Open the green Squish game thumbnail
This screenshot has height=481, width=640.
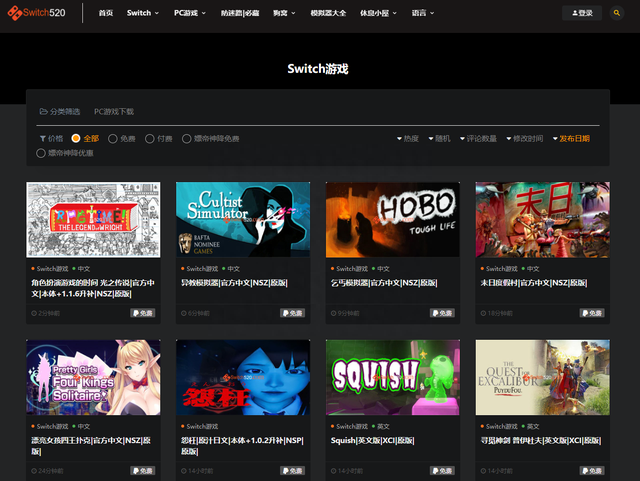tap(393, 377)
